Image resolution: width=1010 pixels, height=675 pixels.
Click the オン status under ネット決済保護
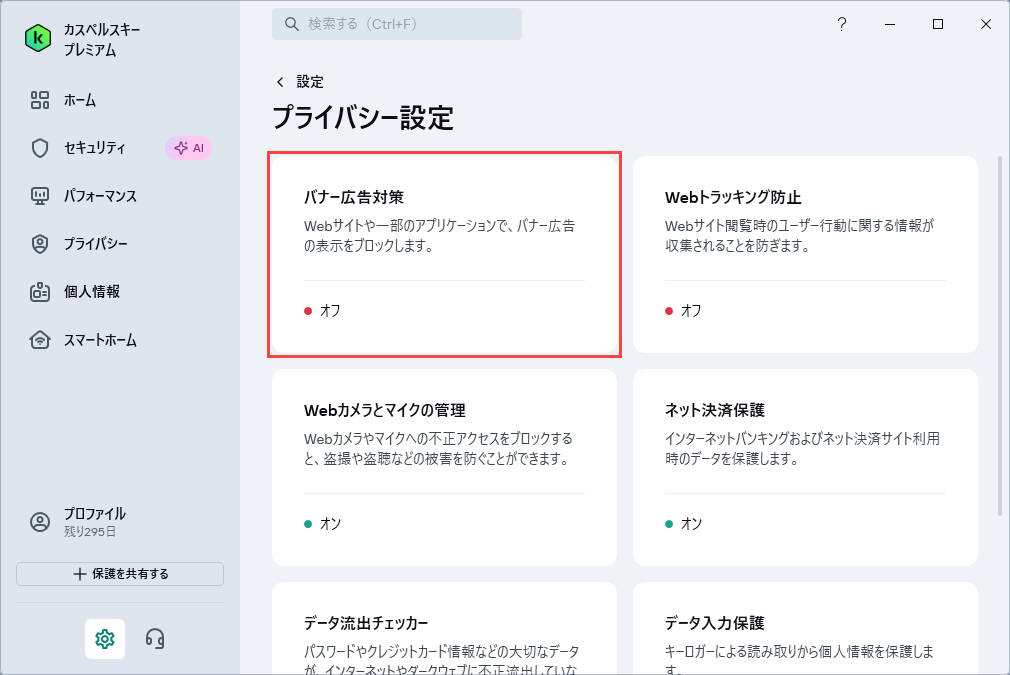point(683,524)
